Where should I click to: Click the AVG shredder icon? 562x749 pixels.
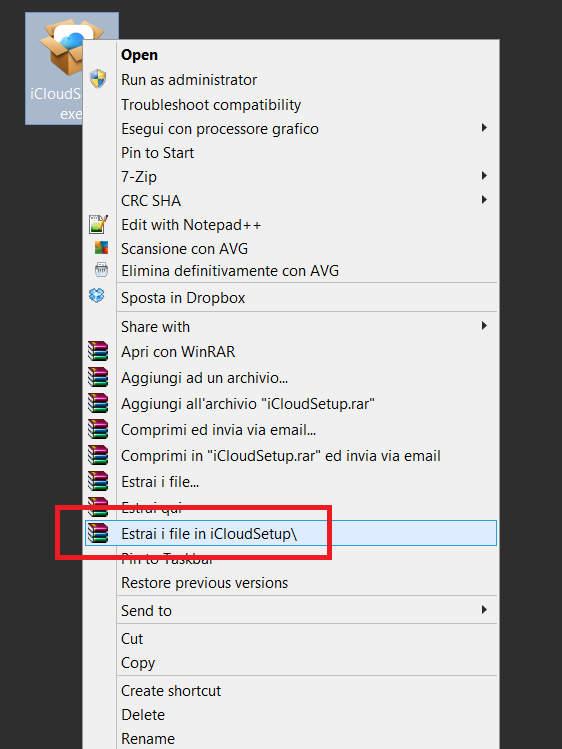point(101,270)
